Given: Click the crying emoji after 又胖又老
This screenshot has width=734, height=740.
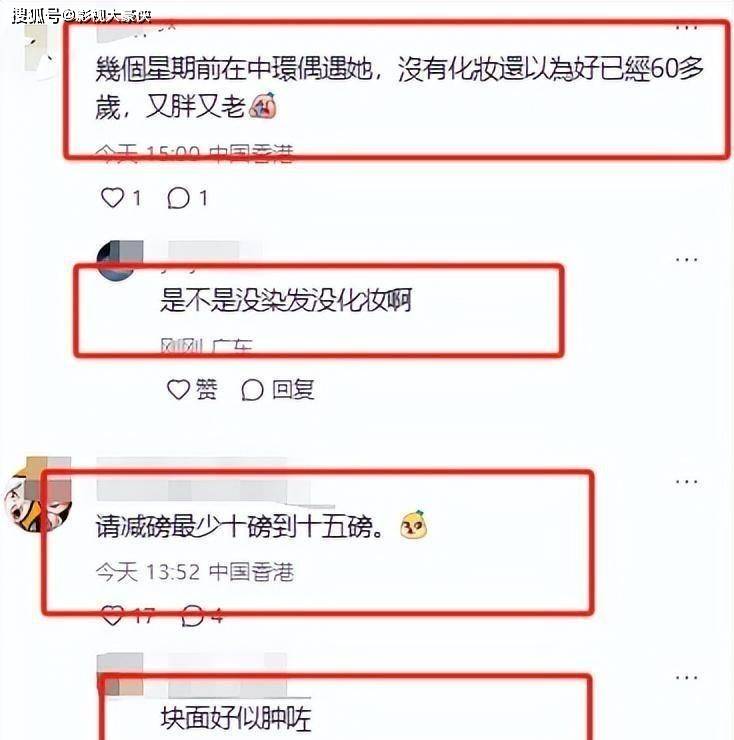Looking at the screenshot, I should (x=263, y=105).
